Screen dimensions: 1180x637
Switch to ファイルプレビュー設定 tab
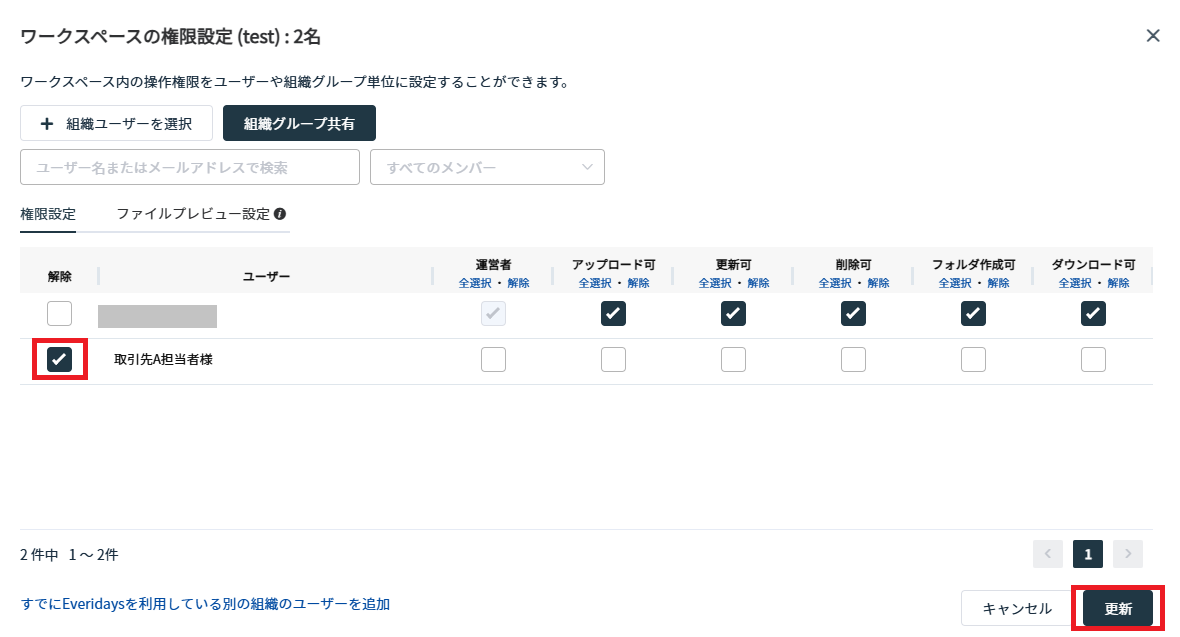pos(193,214)
